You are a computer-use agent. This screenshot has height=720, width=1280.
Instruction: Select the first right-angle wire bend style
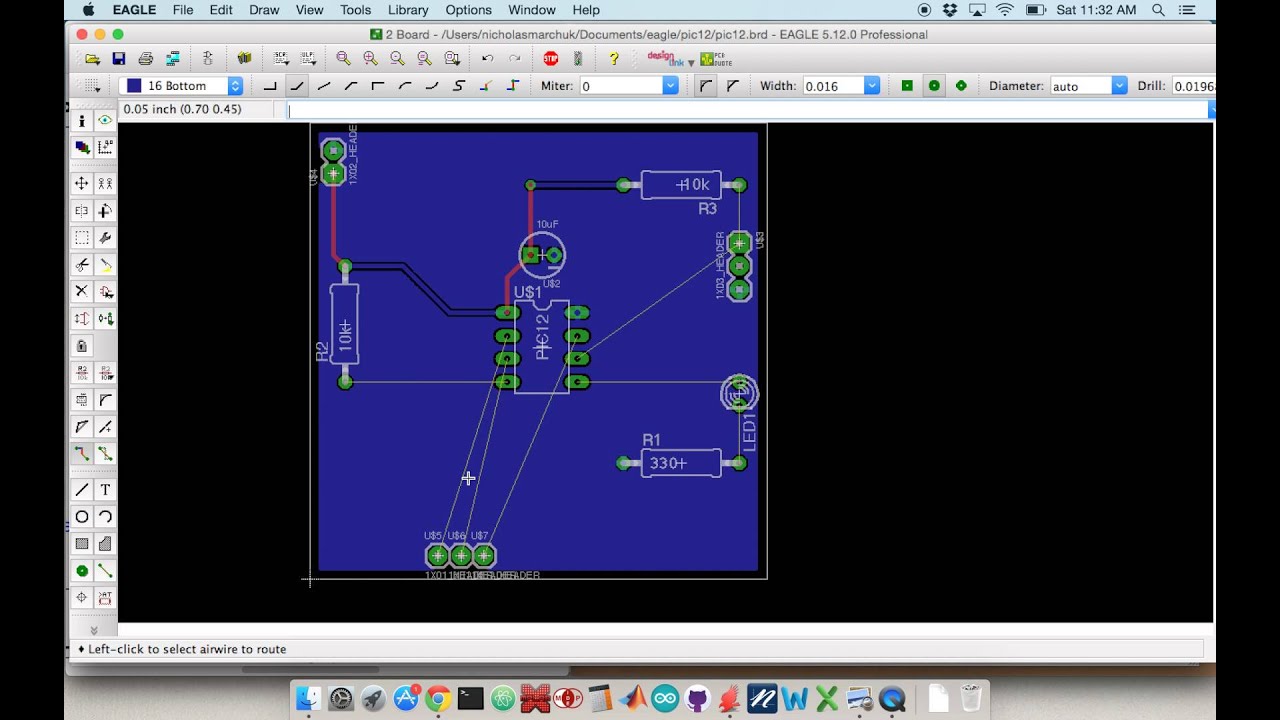tap(270, 86)
